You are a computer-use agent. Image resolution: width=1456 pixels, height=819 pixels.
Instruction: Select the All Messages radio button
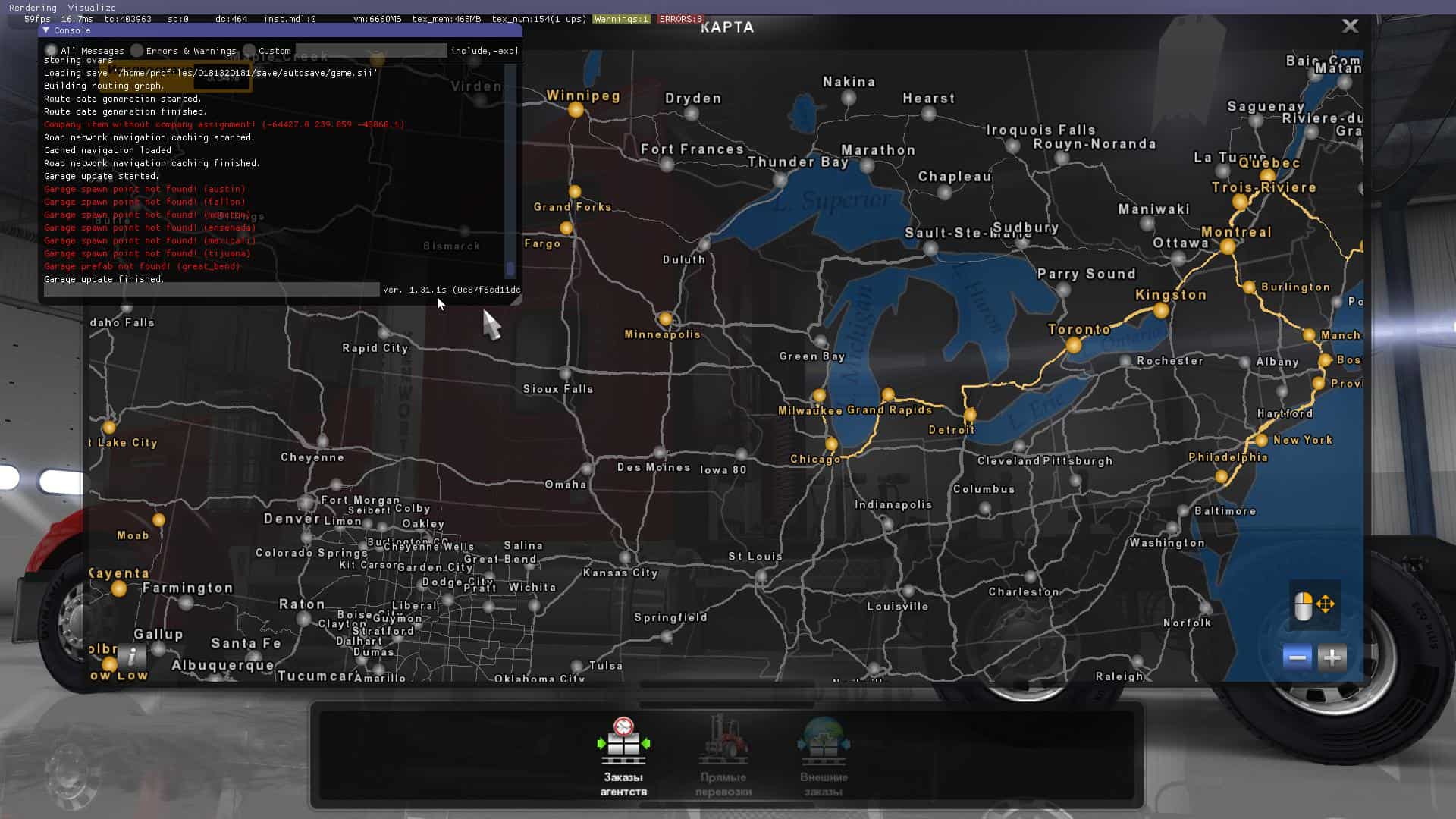pyautogui.click(x=51, y=51)
